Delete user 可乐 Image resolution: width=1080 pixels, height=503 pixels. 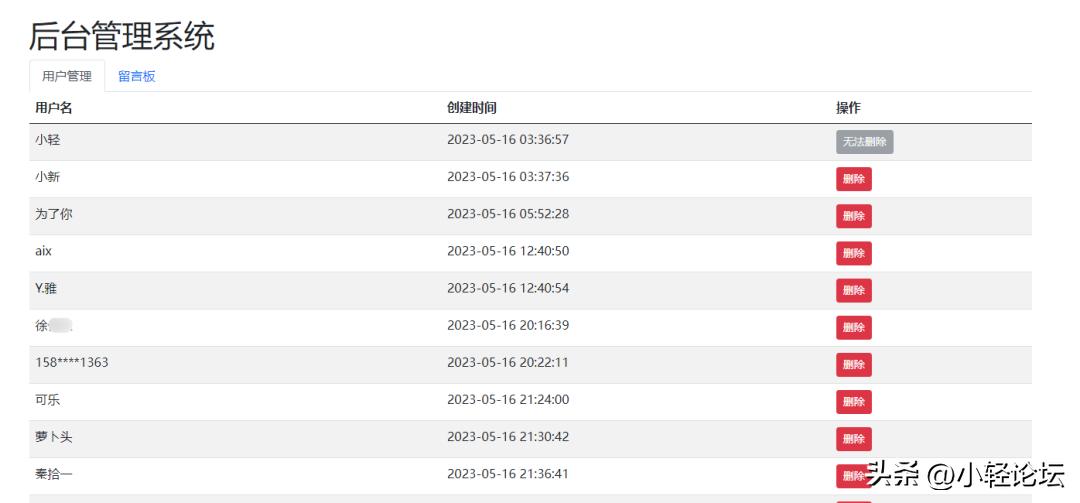853,401
